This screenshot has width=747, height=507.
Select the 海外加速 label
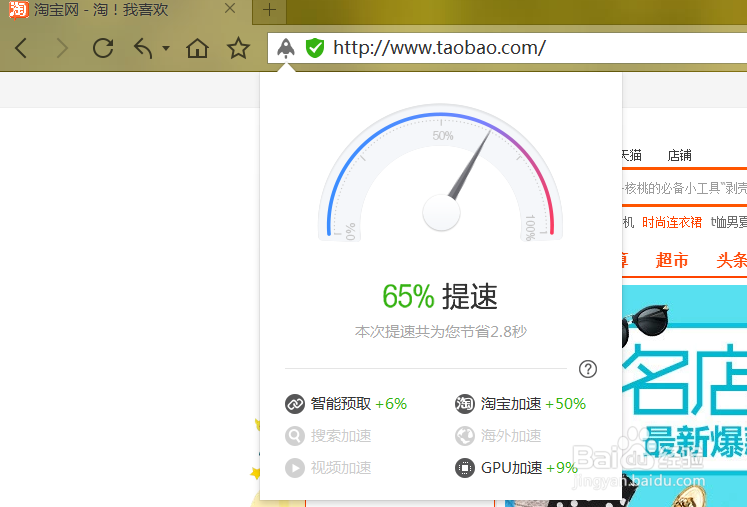click(511, 436)
